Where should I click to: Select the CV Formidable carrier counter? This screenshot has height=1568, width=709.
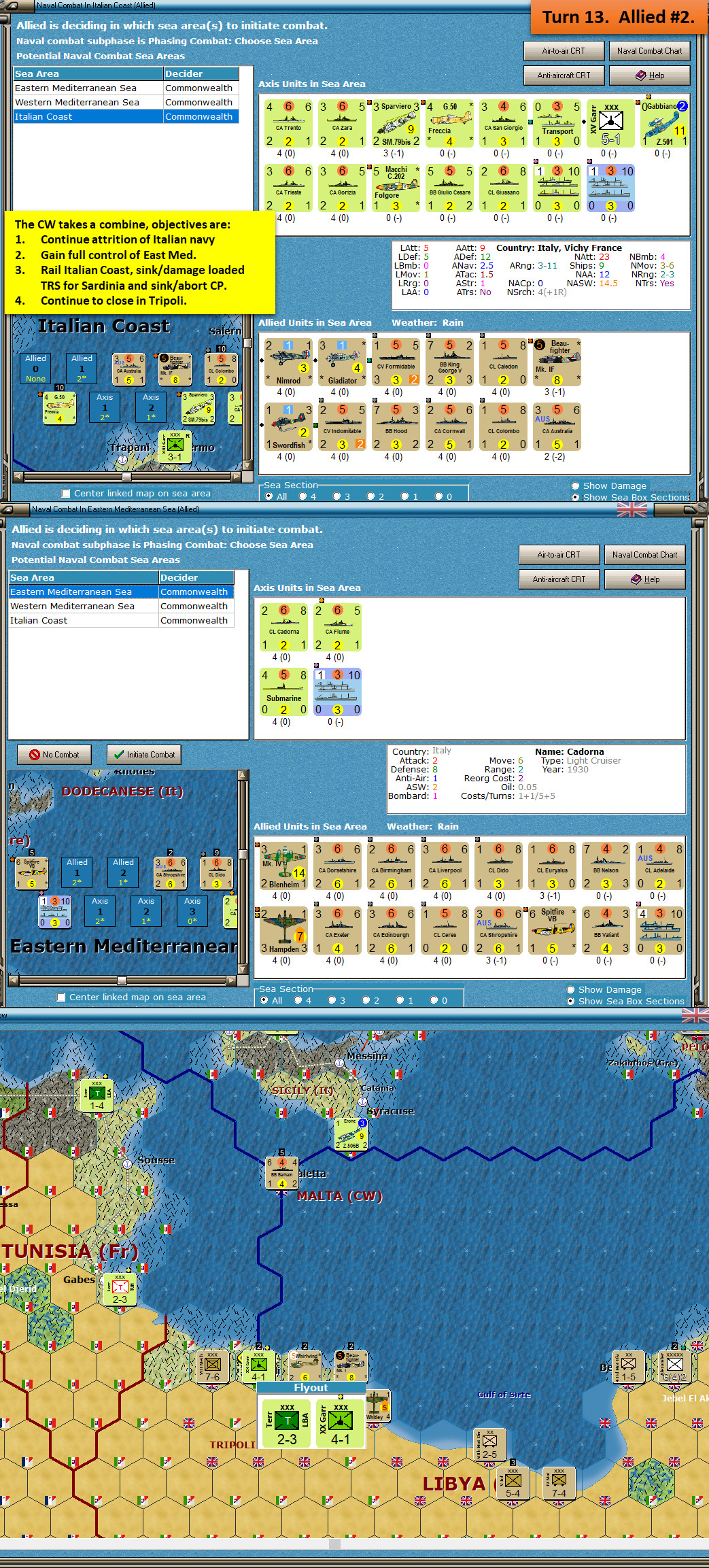click(396, 362)
